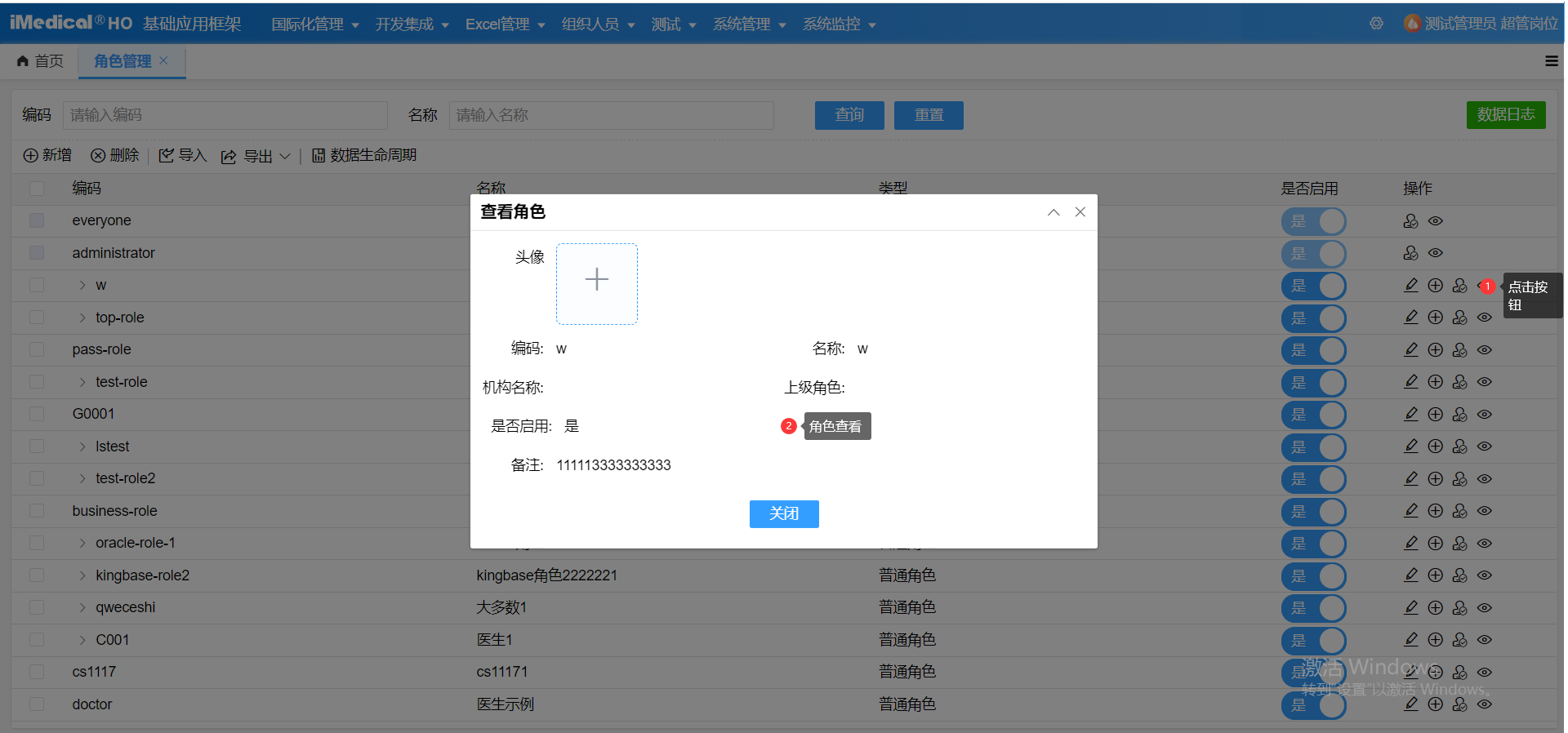Click the 数据生命周期 toolbar button
Screen dimensions: 1568x733
tap(364, 155)
